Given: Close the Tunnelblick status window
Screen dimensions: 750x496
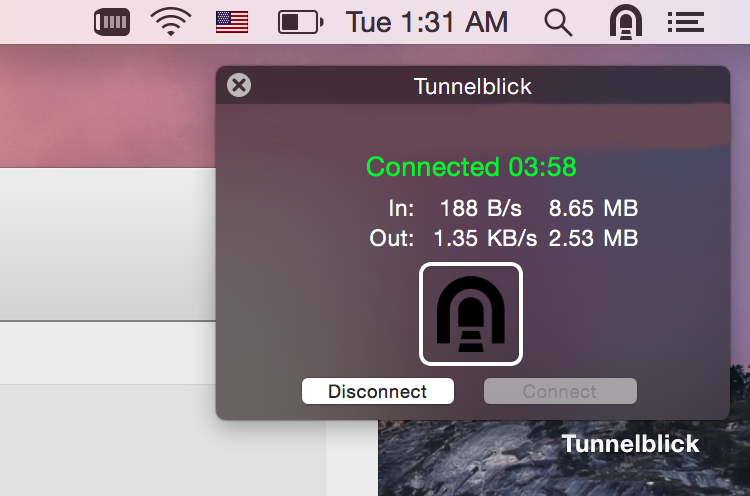Looking at the screenshot, I should [x=239, y=85].
